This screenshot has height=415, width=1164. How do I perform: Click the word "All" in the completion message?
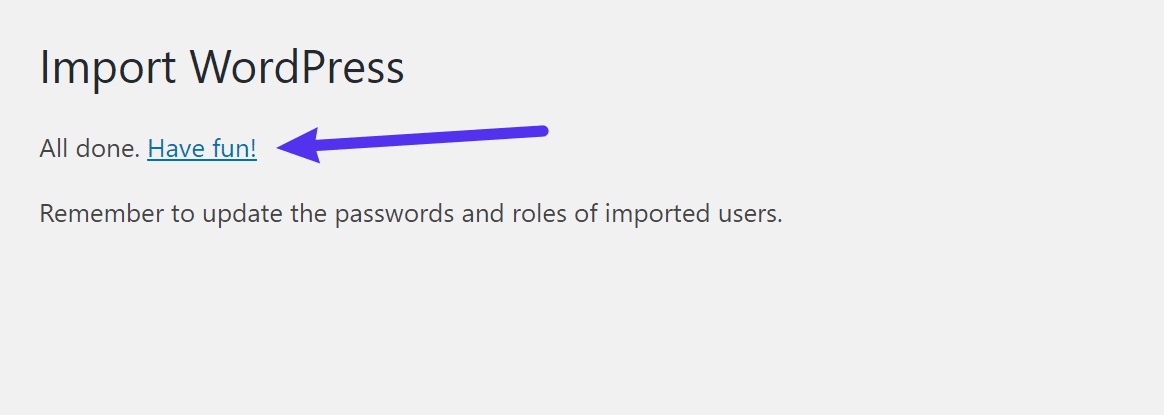pyautogui.click(x=54, y=149)
